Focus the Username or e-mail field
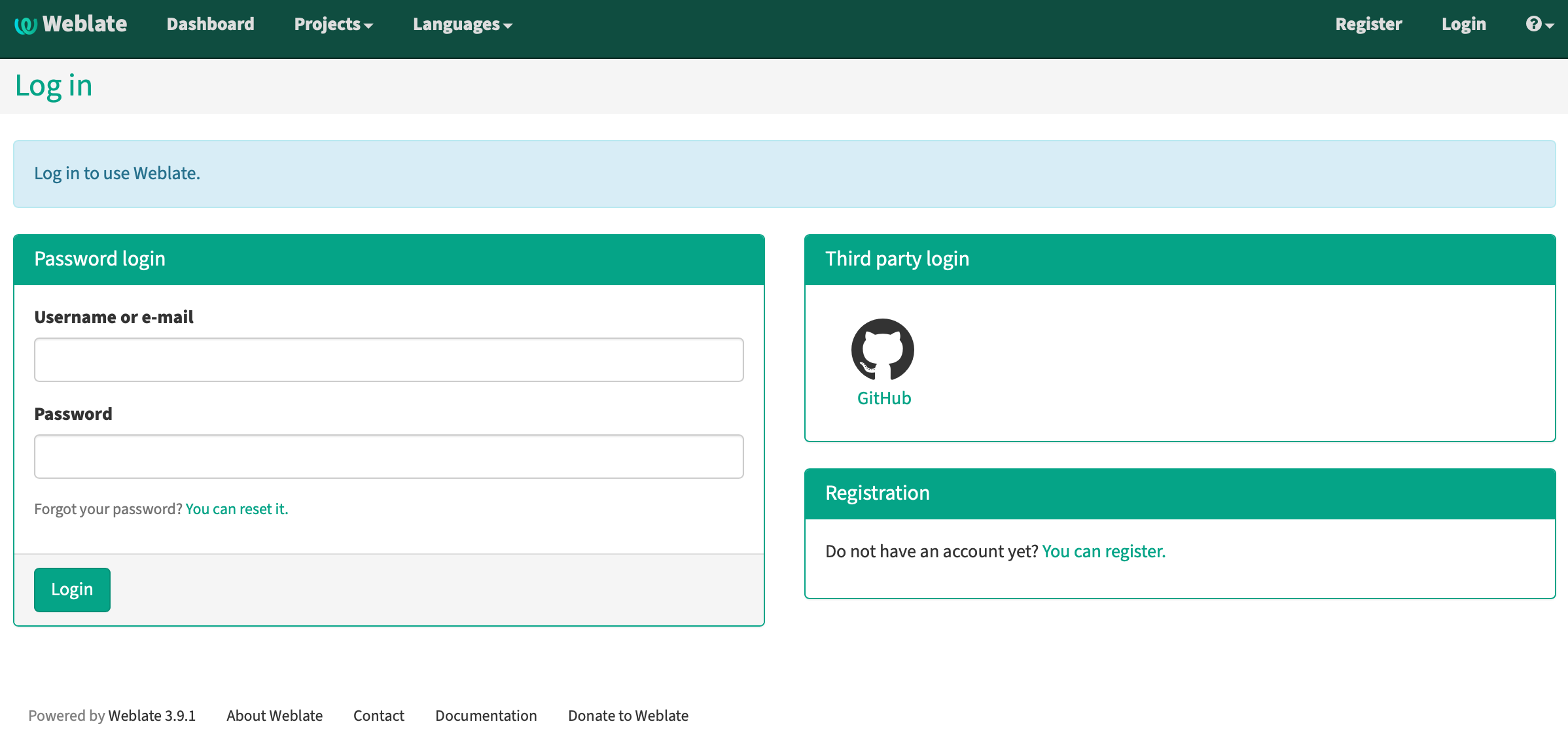Viewport: 1568px width, 747px height. point(389,360)
